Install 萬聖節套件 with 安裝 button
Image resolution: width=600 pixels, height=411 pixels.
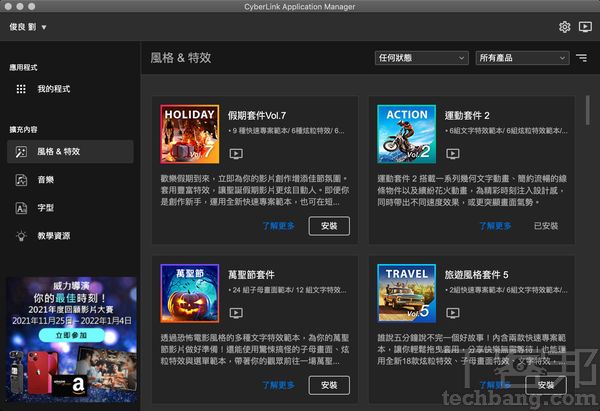click(329, 385)
